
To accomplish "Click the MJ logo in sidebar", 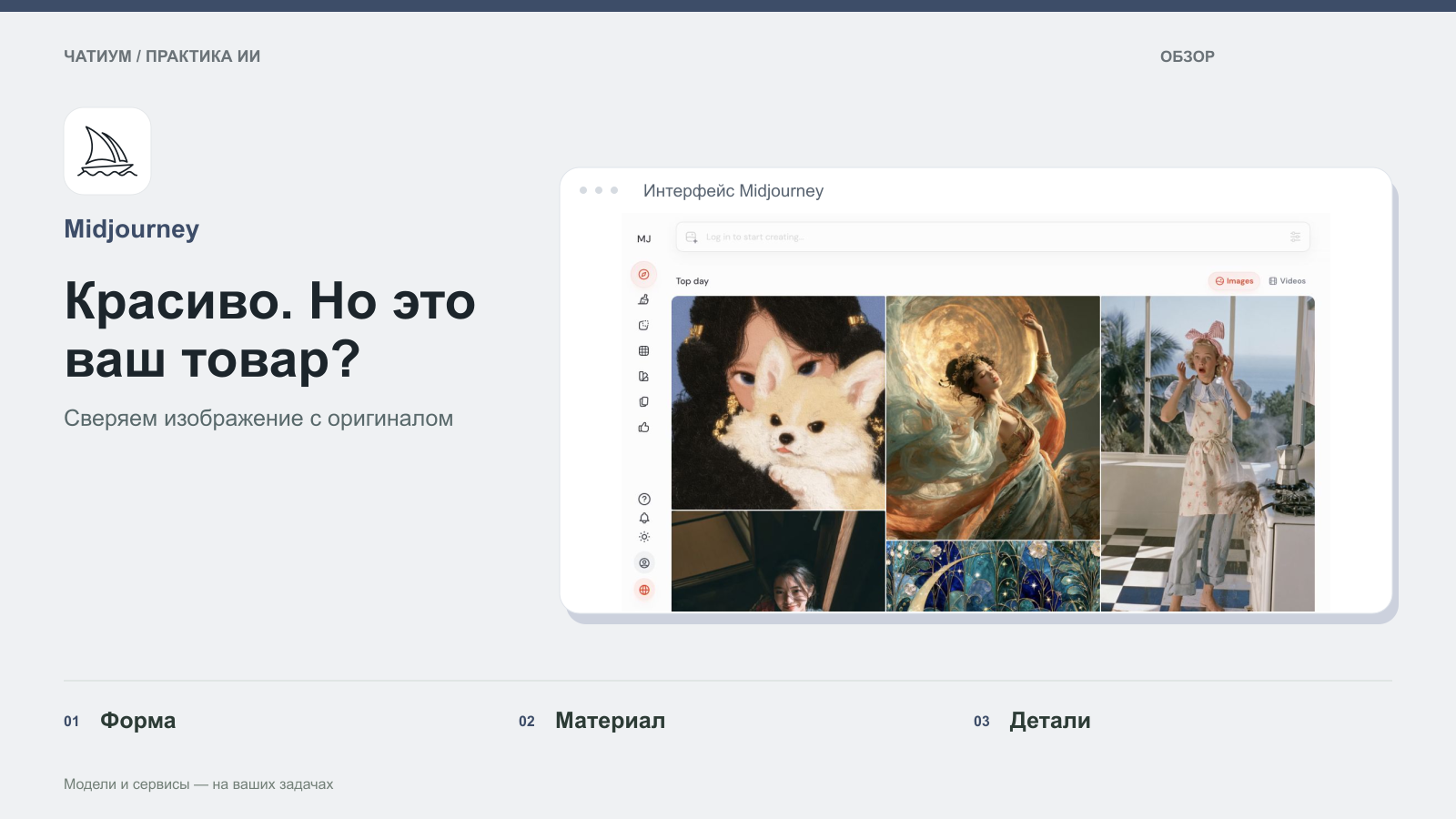I will (x=644, y=238).
